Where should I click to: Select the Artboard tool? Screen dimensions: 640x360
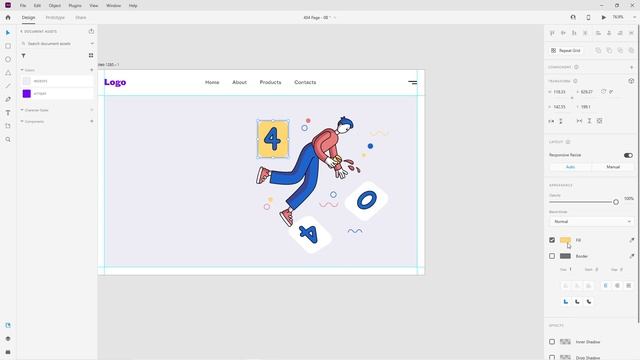(8, 126)
